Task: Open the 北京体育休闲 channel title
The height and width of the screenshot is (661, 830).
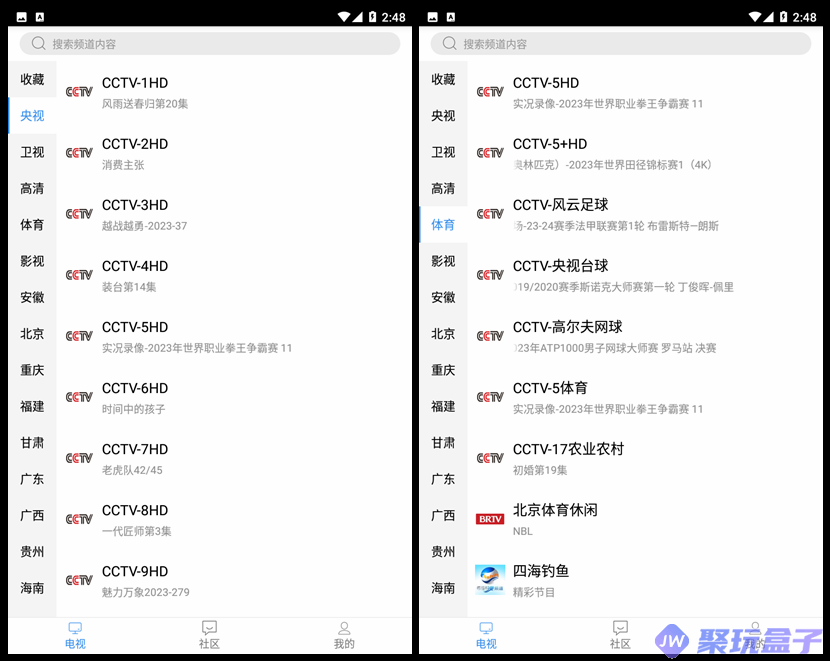Action: tap(555, 510)
